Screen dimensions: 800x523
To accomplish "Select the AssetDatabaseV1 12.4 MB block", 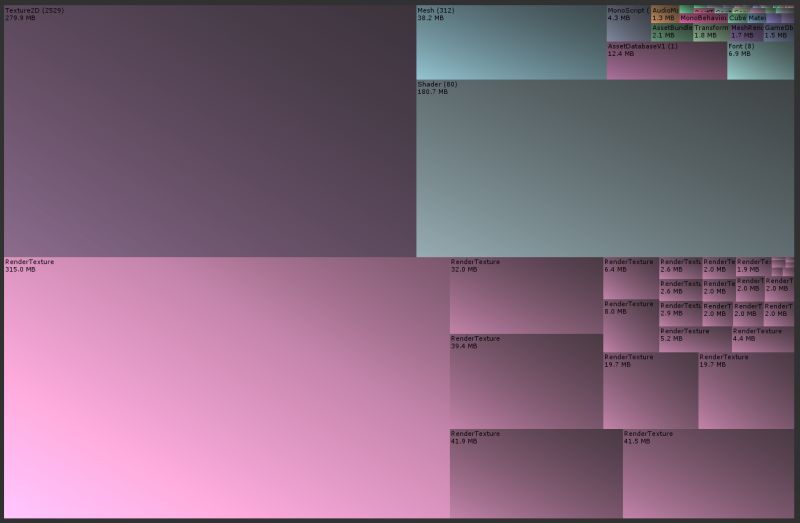I will pyautogui.click(x=667, y=61).
